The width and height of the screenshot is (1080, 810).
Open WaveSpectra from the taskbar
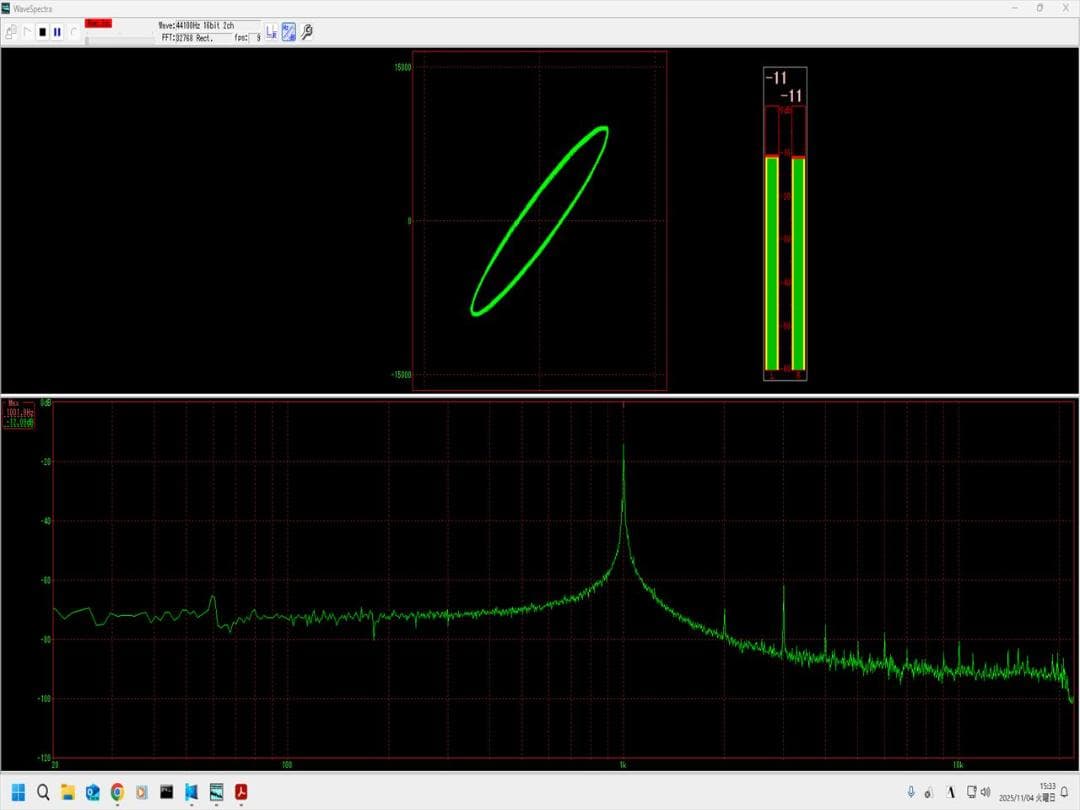coord(216,792)
